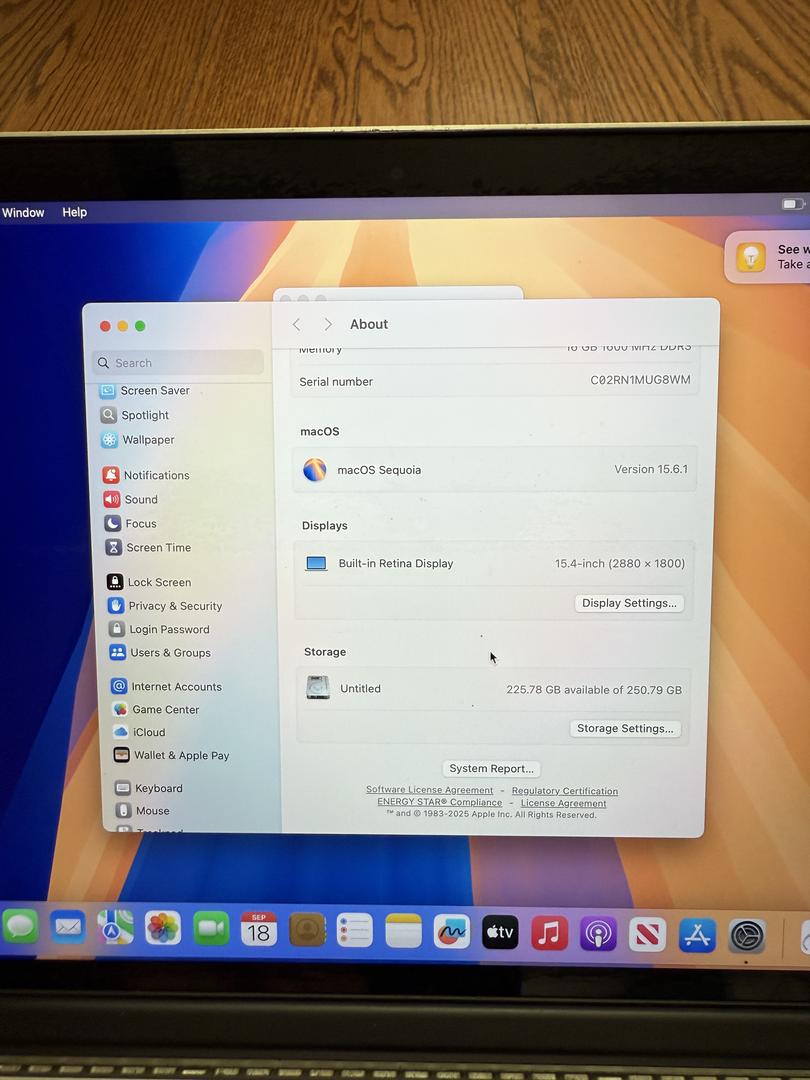Click the Tips lightbulb notification icon
Viewport: 810px width, 1080px height.
point(751,257)
